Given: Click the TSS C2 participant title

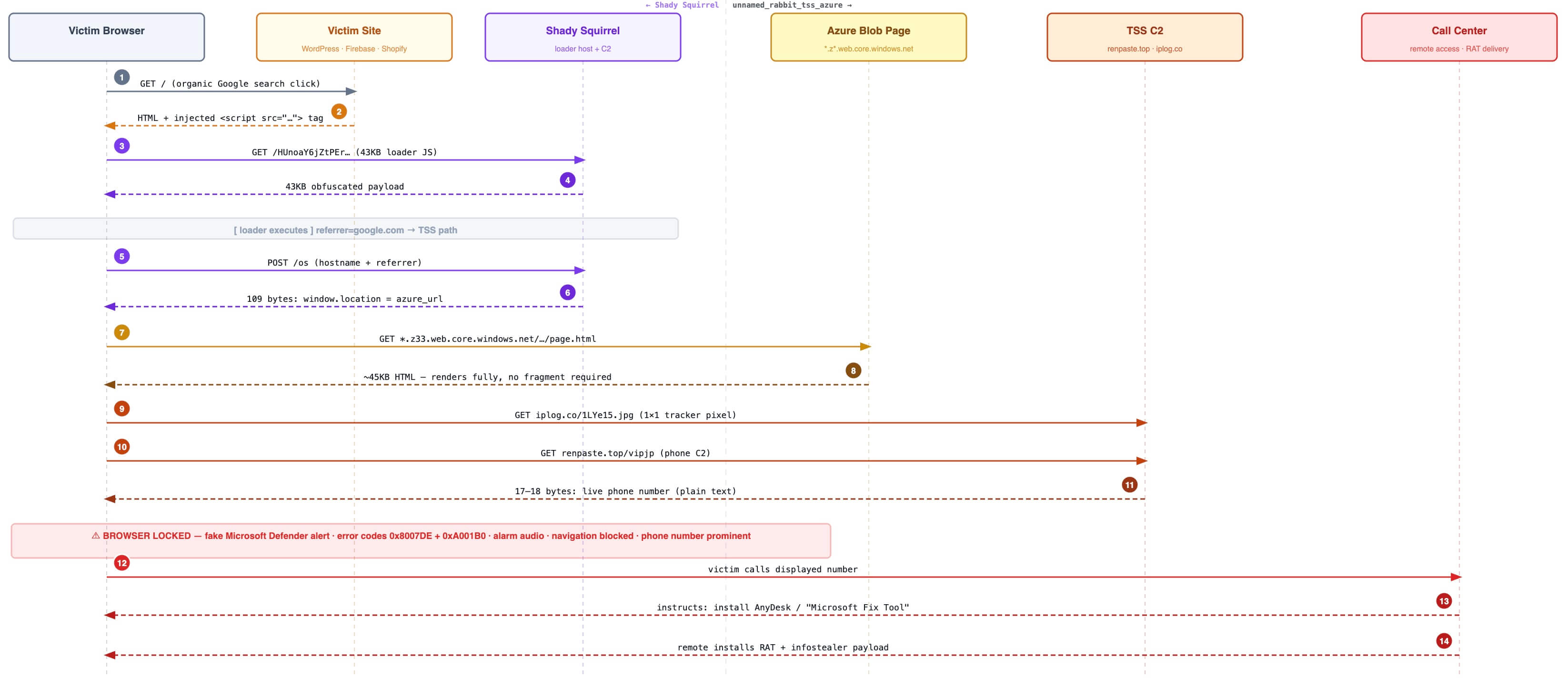Looking at the screenshot, I should [x=1145, y=30].
